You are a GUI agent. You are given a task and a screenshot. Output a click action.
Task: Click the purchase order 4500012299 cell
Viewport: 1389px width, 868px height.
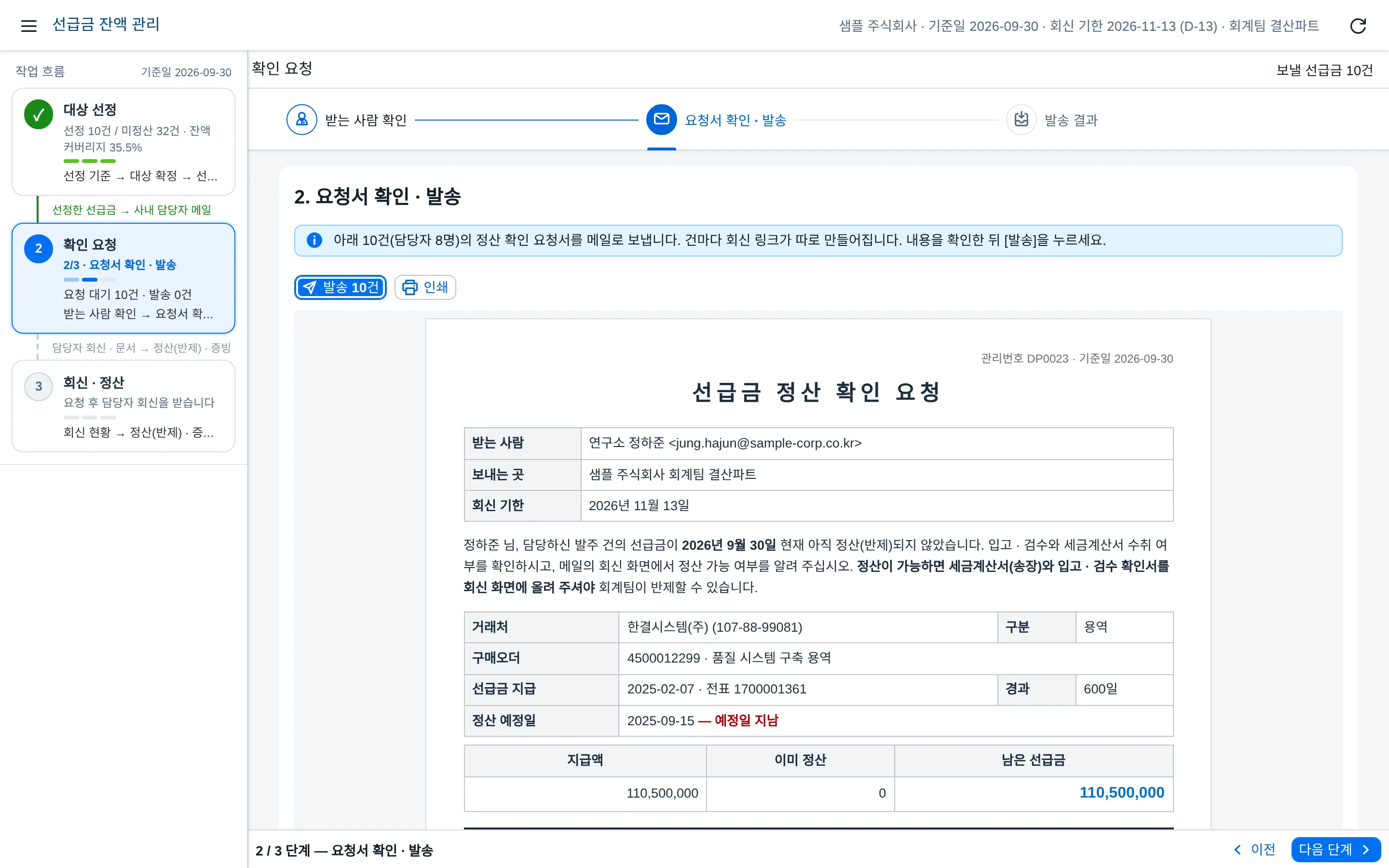(896, 658)
